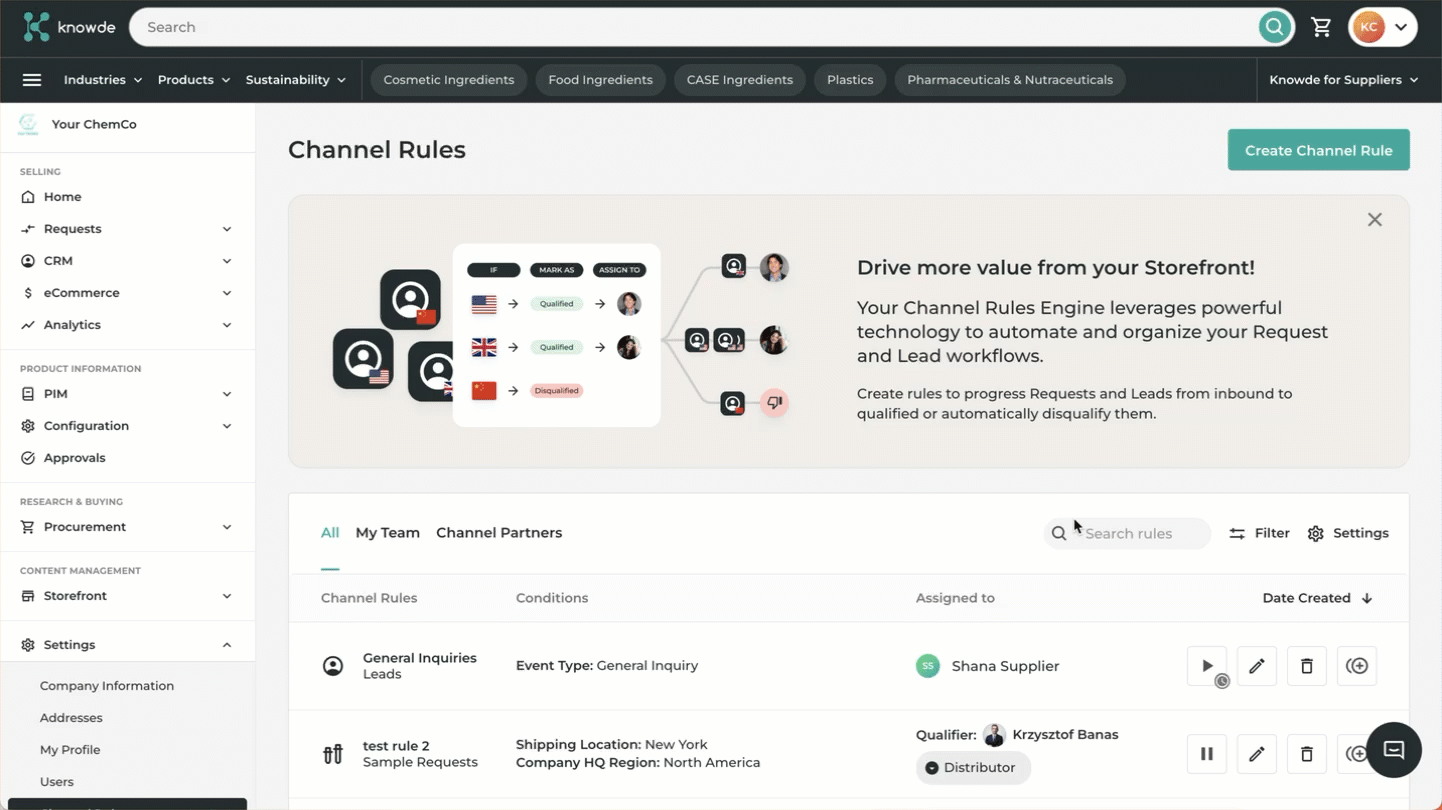The height and width of the screenshot is (810, 1442).
Task: Switch to My Team tab
Action: [388, 533]
